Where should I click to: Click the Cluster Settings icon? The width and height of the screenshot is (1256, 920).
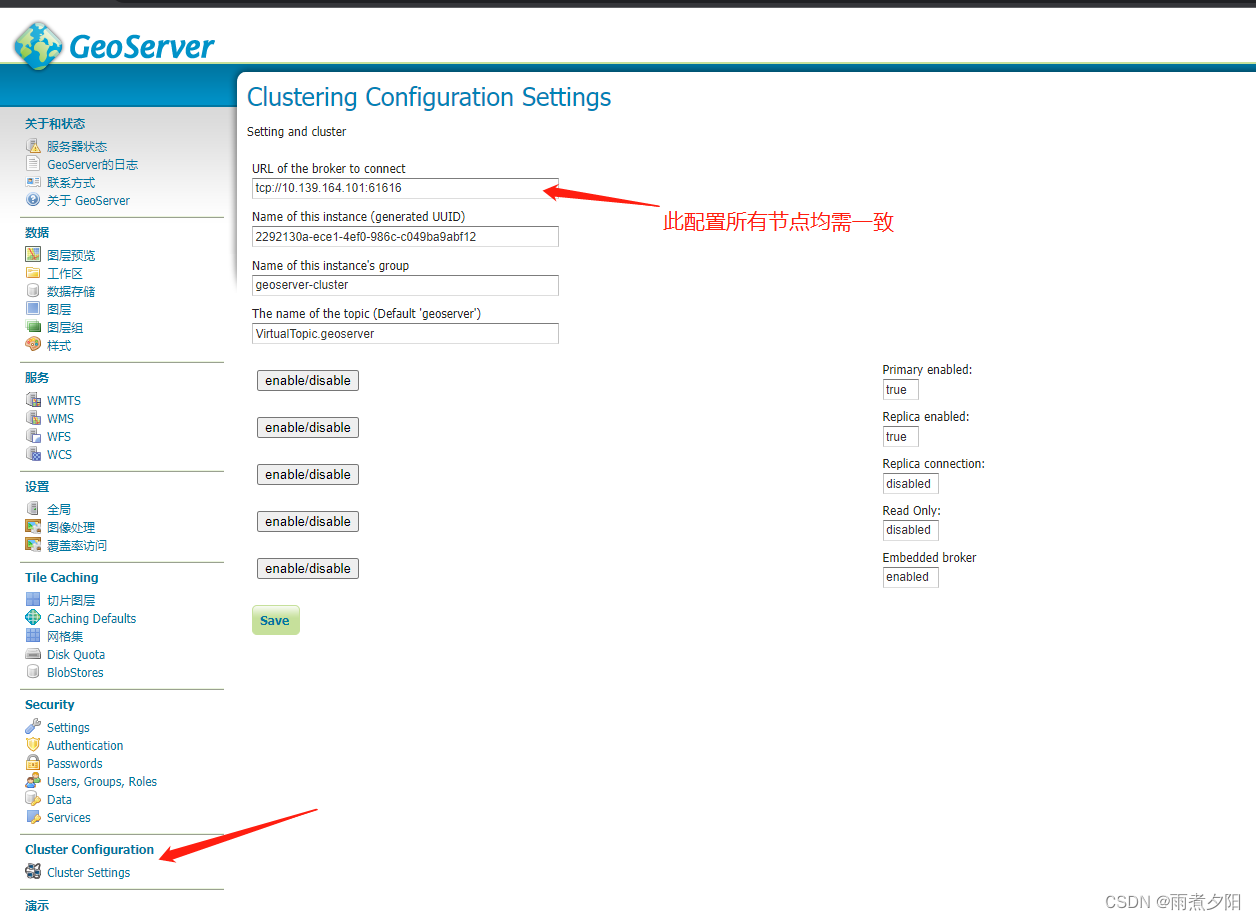pyautogui.click(x=33, y=872)
